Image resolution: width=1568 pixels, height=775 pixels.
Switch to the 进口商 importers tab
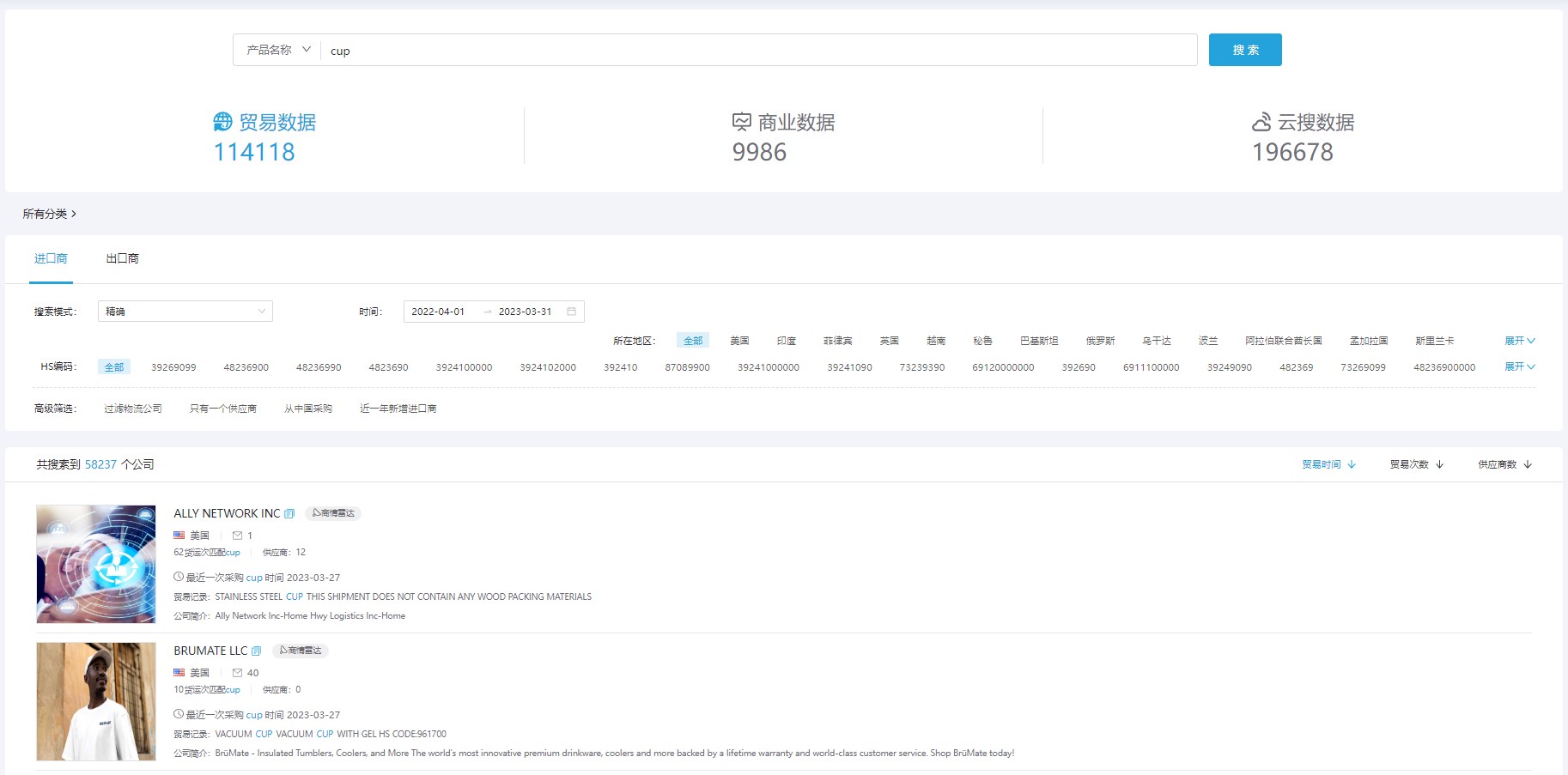click(x=51, y=258)
